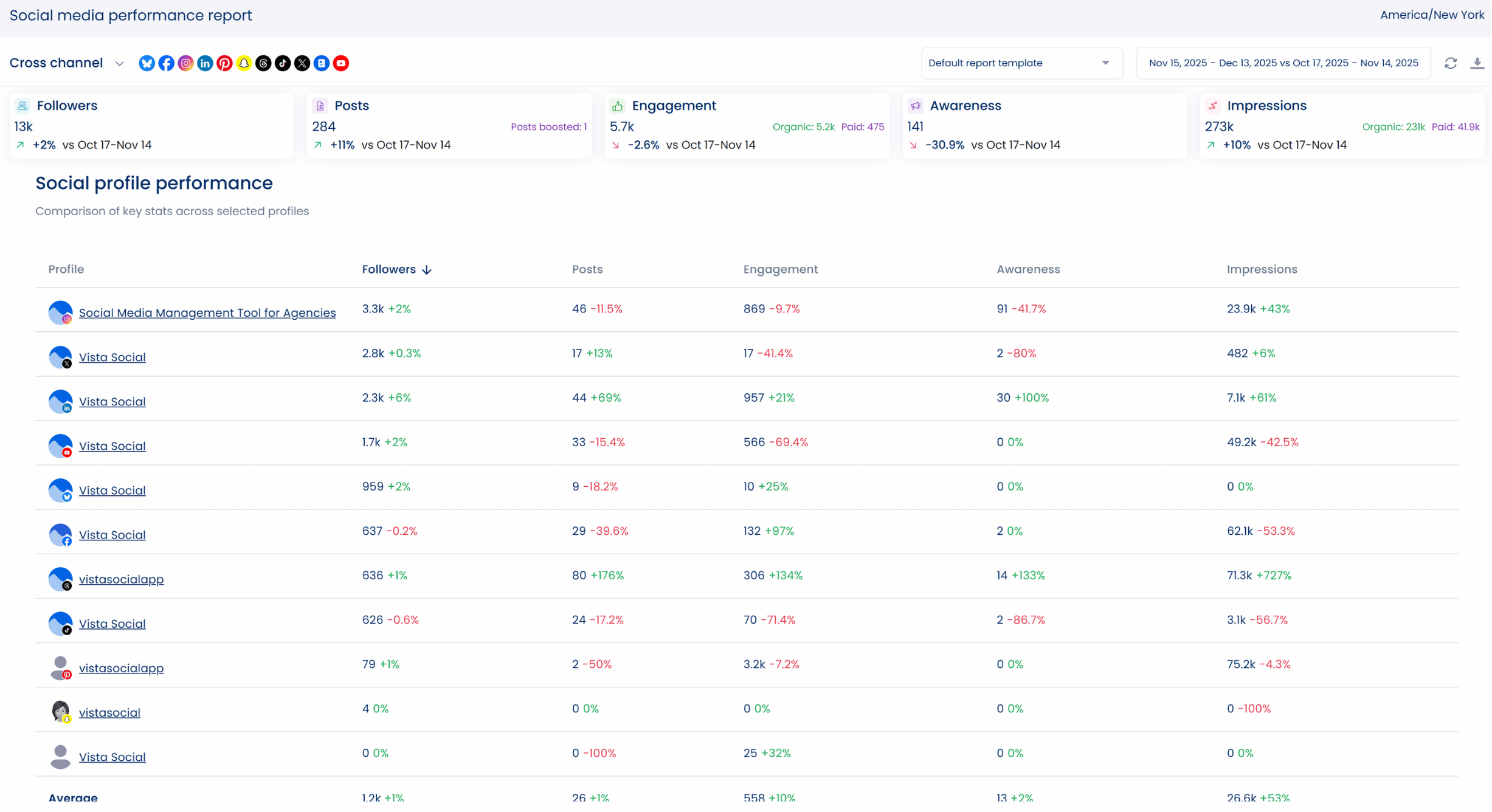Open the date range comparison picker

(x=1283, y=63)
